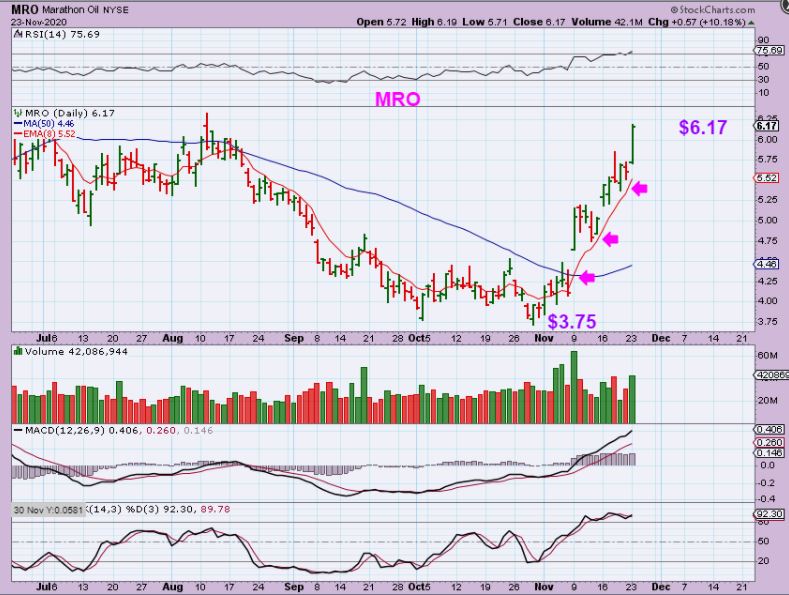
Task: Select the MA(50) 4.46 blue legend entry
Action: (x=44, y=124)
